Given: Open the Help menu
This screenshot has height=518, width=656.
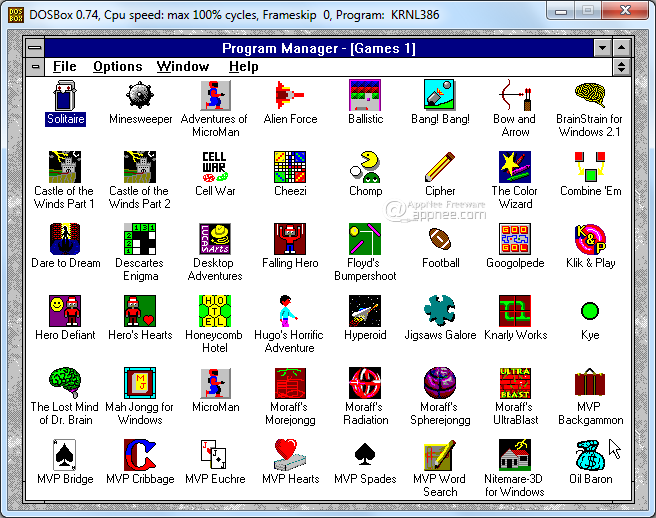Looking at the screenshot, I should (x=243, y=67).
